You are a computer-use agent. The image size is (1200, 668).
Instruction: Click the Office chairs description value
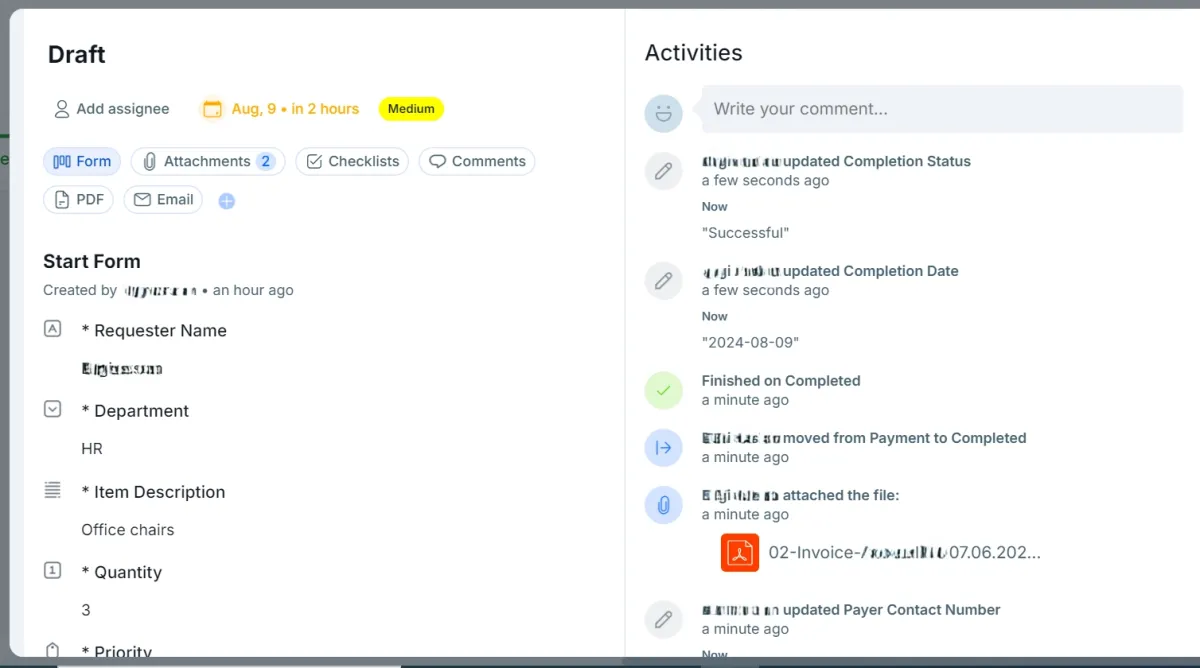pos(128,530)
